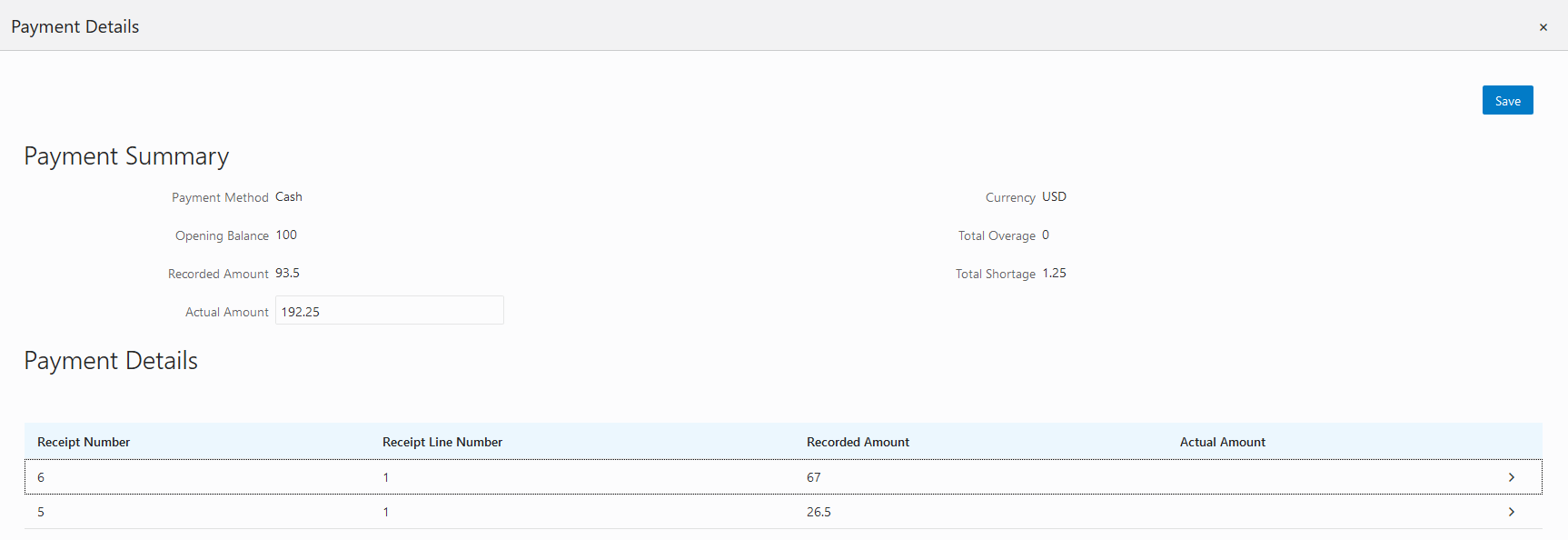Image resolution: width=1568 pixels, height=540 pixels.
Task: Click recorded amount 67 cell
Action: point(813,477)
